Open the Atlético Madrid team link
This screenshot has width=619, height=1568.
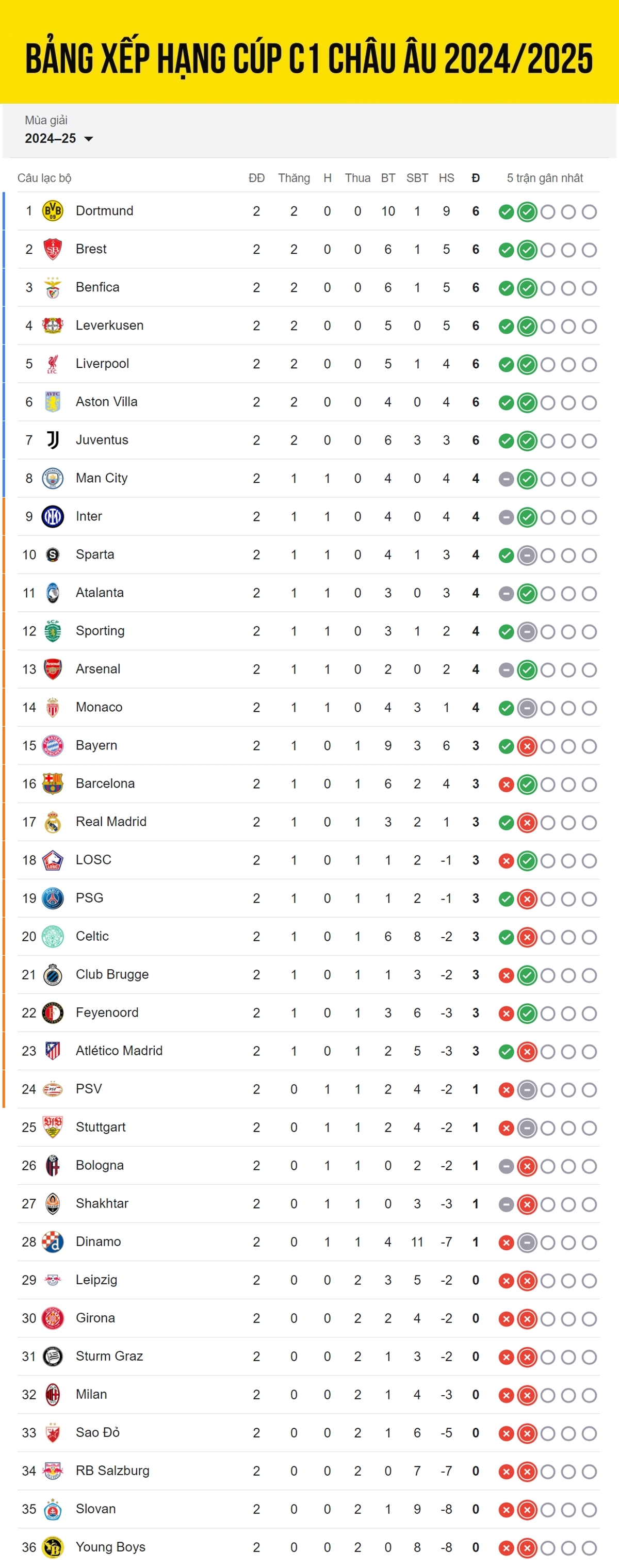click(x=119, y=1051)
